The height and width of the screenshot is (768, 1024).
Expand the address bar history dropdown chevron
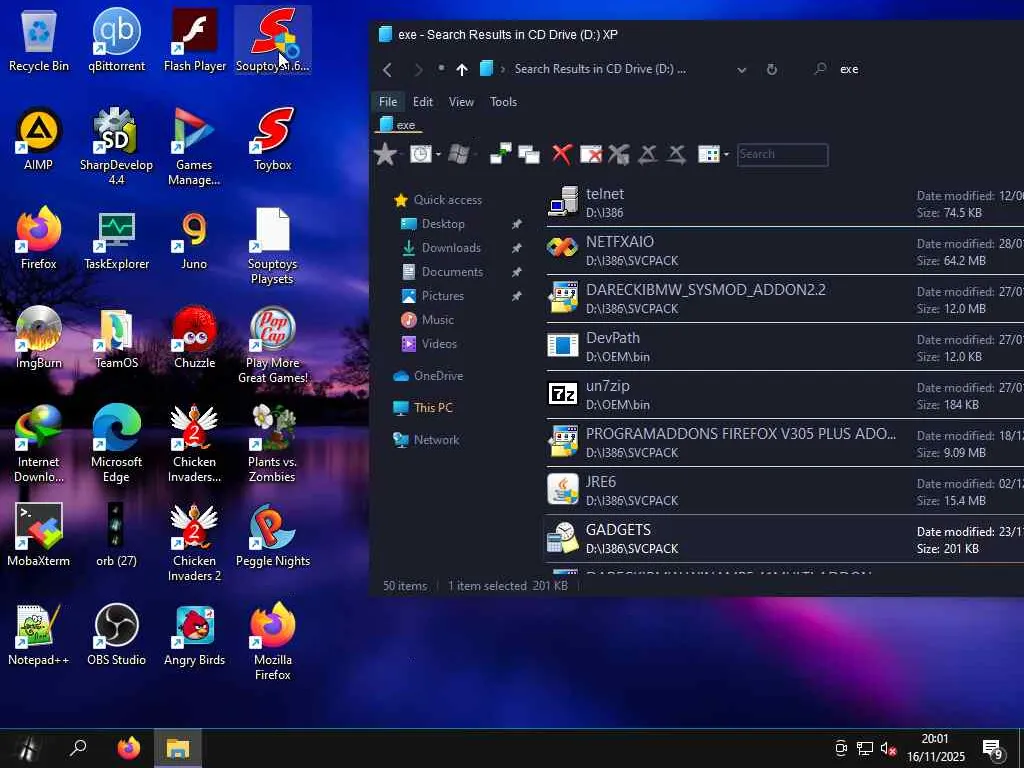pyautogui.click(x=741, y=69)
